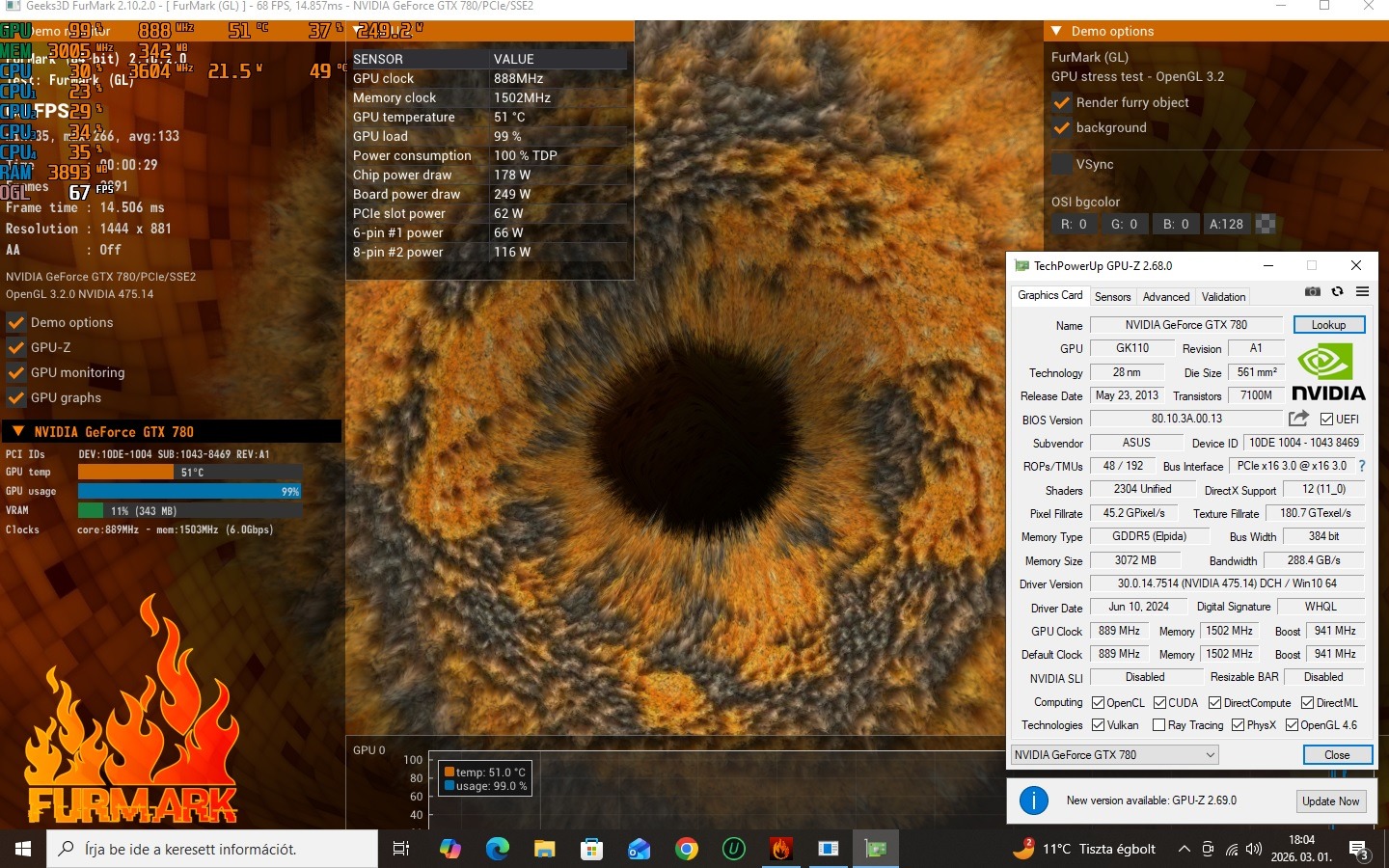Switch to FurMark taskbar icon

pyautogui.click(x=781, y=849)
